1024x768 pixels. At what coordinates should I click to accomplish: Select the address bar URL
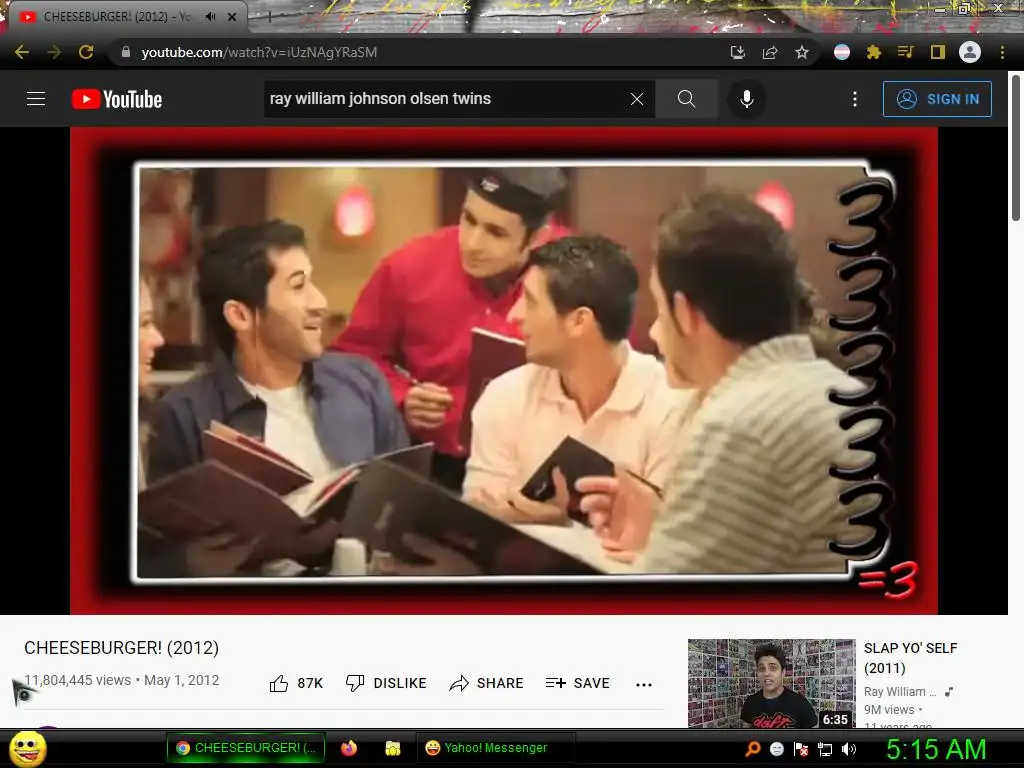pos(259,52)
